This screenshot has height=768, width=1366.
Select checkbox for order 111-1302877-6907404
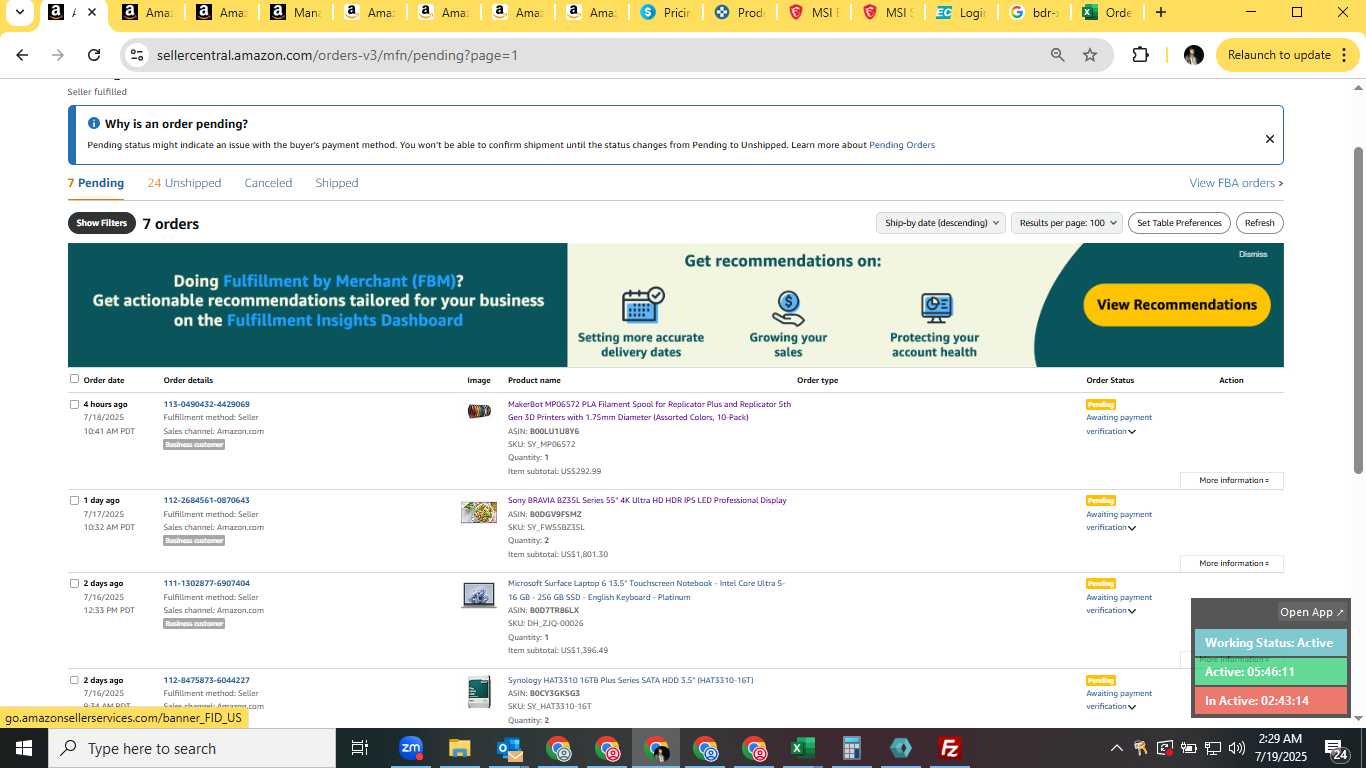pos(74,583)
